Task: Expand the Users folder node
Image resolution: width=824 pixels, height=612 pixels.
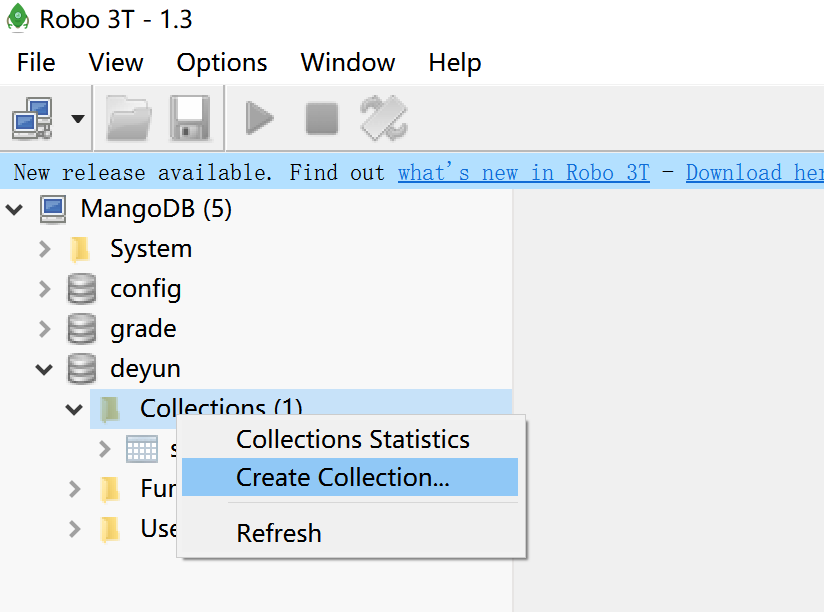Action: coord(75,529)
